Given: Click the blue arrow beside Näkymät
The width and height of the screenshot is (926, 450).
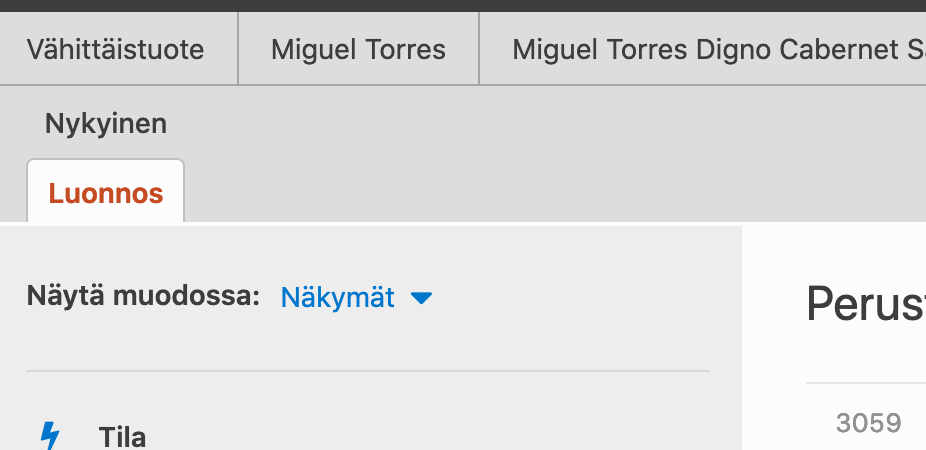Looking at the screenshot, I should 422,298.
